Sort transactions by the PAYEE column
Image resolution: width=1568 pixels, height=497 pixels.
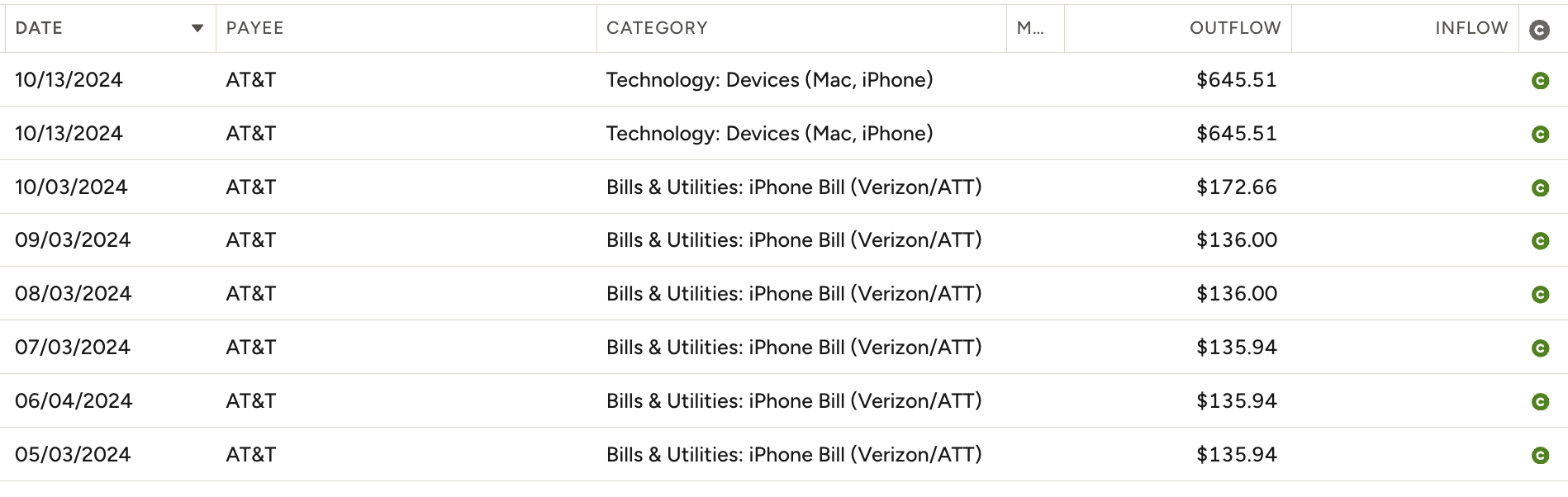click(x=253, y=27)
